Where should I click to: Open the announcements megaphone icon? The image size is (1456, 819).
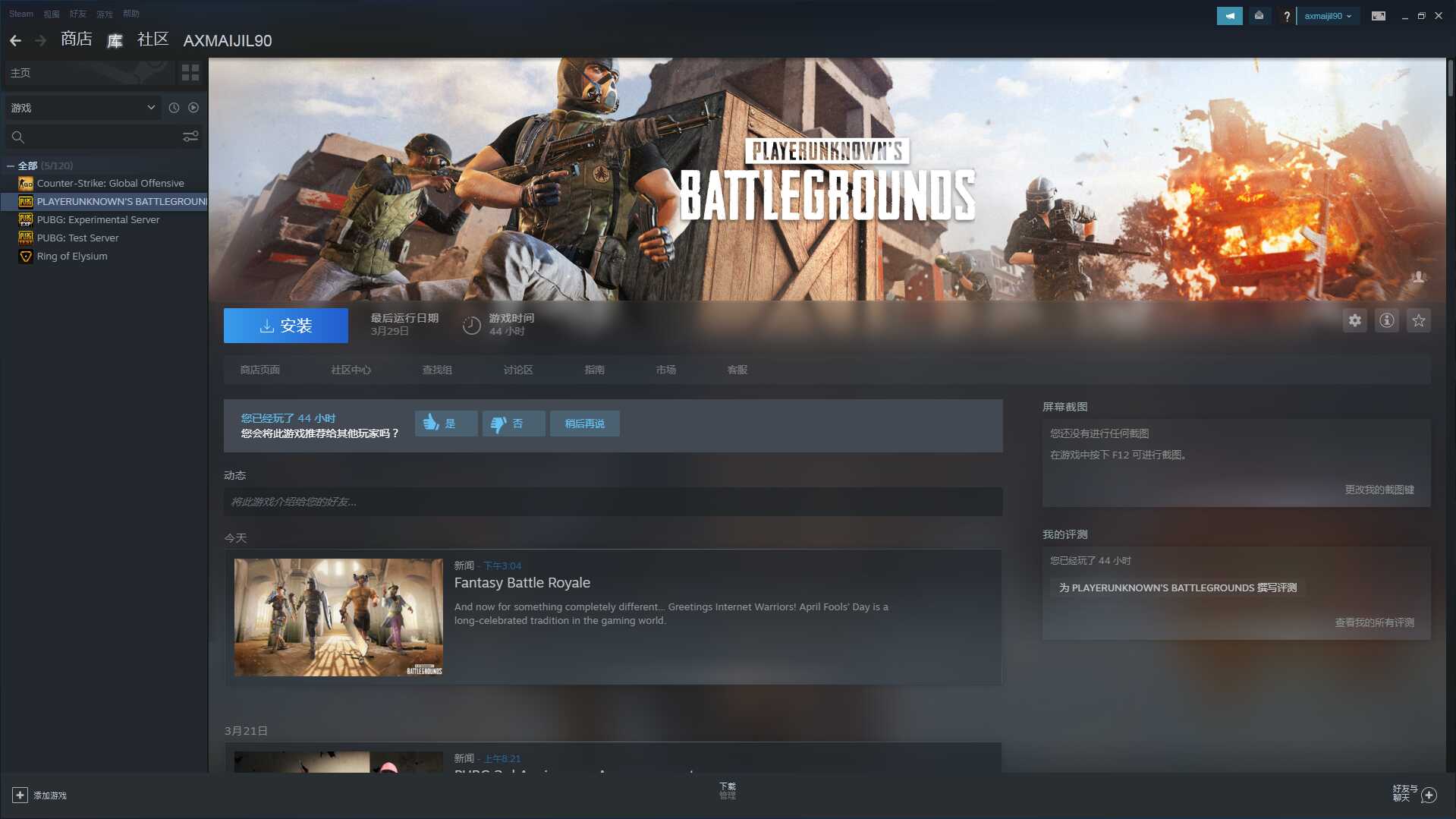tap(1229, 16)
